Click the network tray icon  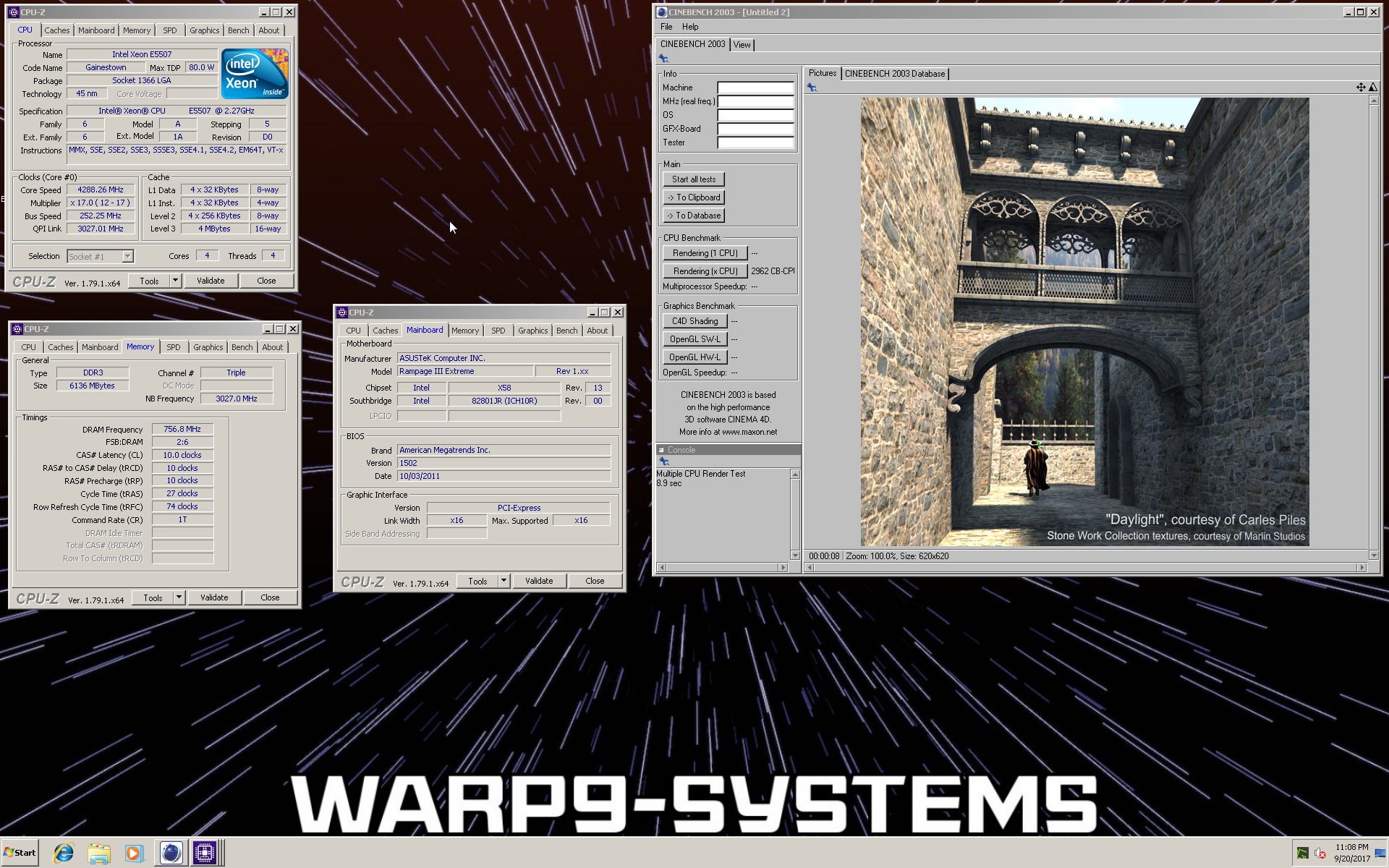coord(1380,853)
